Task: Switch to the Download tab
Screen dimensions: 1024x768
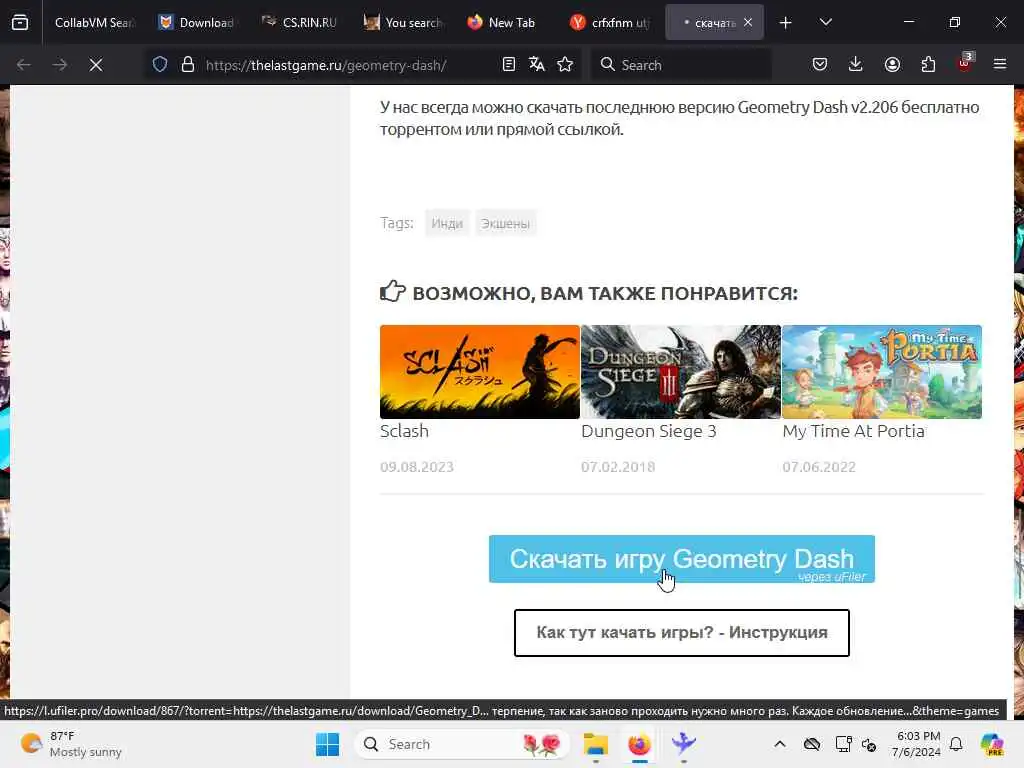Action: pyautogui.click(x=197, y=22)
